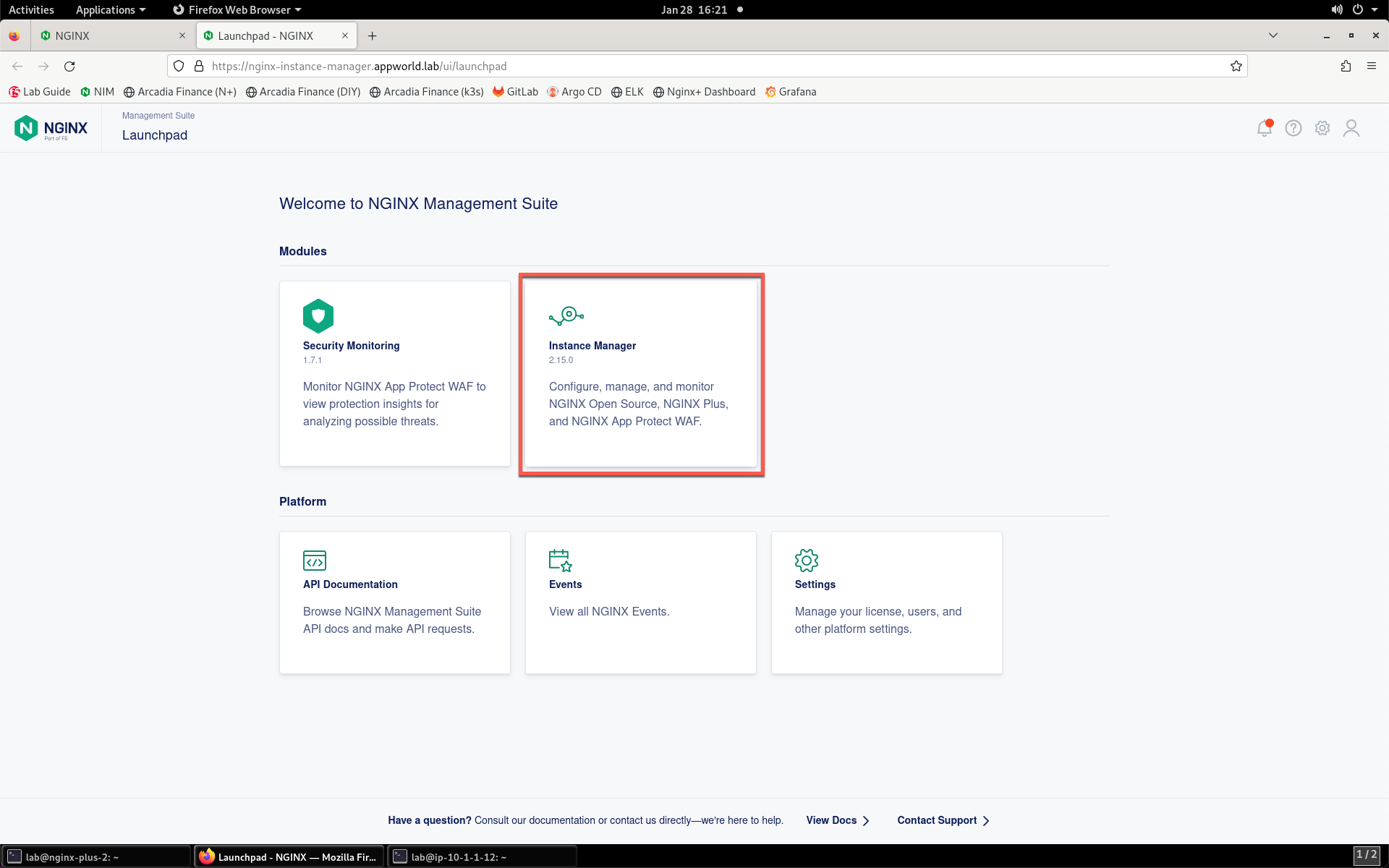Switch to lab@nginx-plus-2 terminal in taskbar
Viewport: 1389px width, 868px height.
pyautogui.click(x=95, y=856)
